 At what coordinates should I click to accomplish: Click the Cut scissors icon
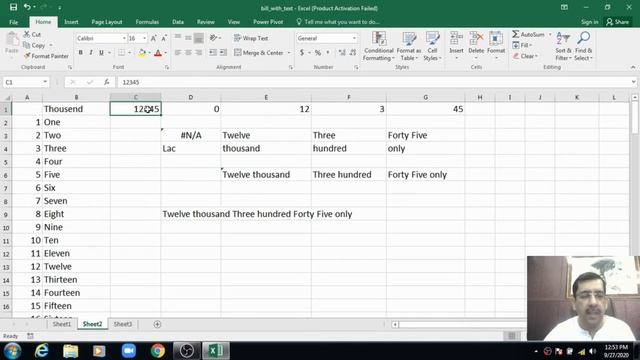(x=27, y=34)
